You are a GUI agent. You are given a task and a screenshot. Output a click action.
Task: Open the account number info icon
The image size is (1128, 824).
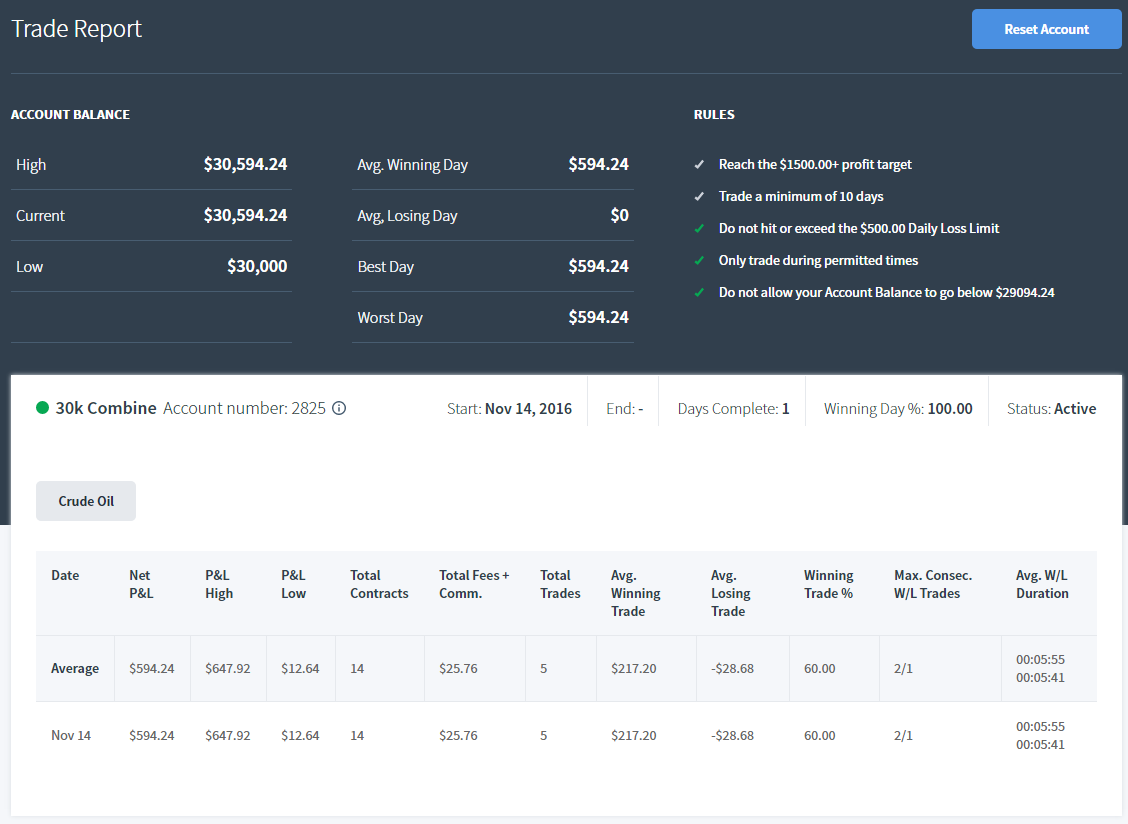pyautogui.click(x=339, y=408)
